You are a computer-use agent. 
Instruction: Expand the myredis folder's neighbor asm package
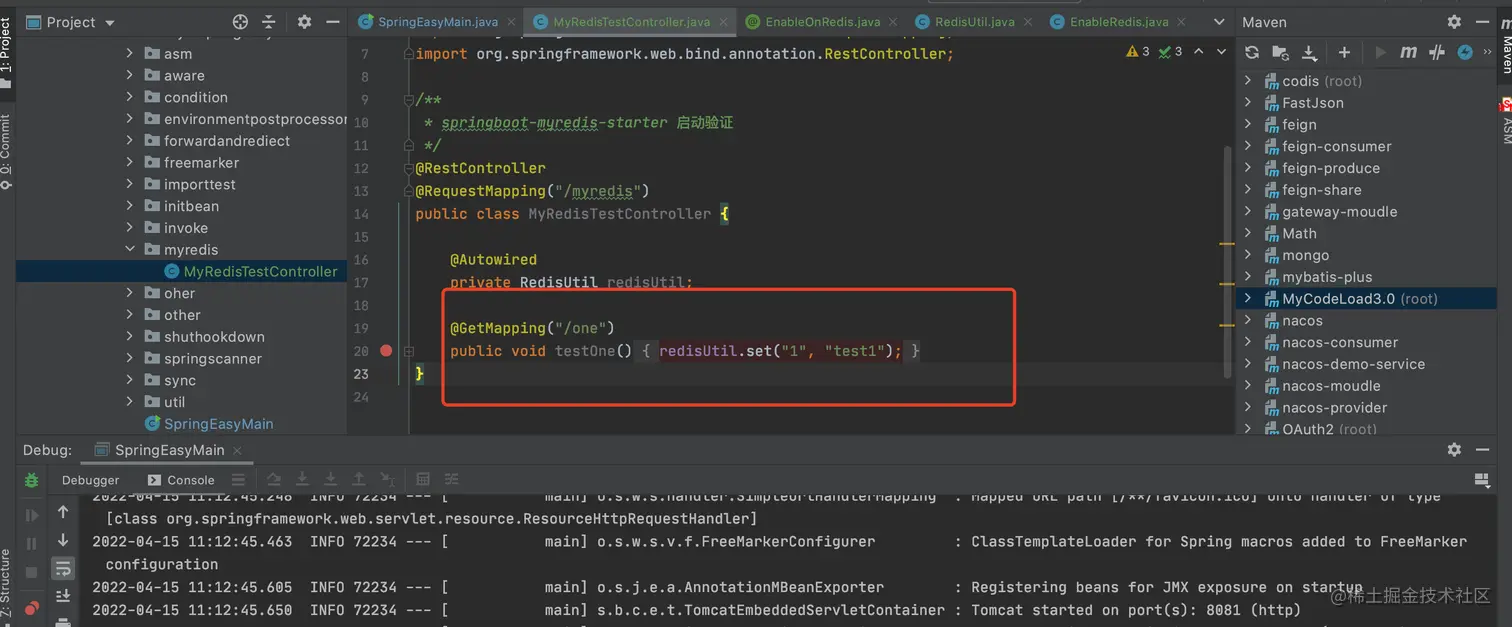pos(130,54)
